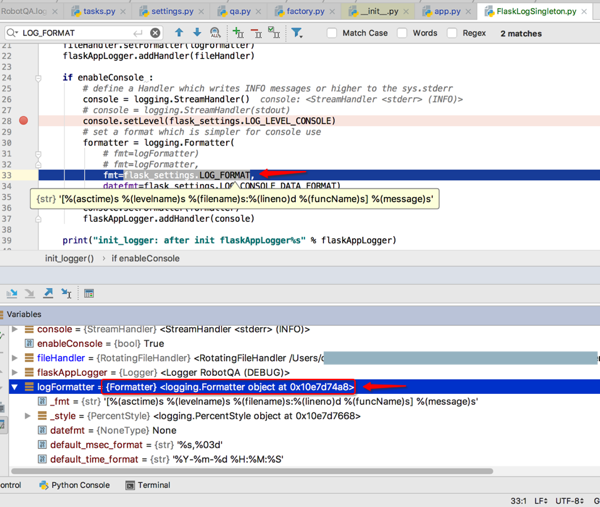The width and height of the screenshot is (600, 507).
Task: Click the Step Into debugger icon
Action: (x=12, y=293)
